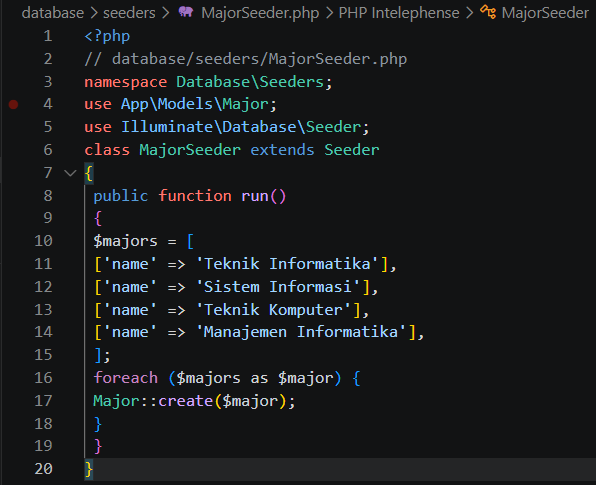Image resolution: width=596 pixels, height=485 pixels.
Task: Click 'Major' class reference on line 17
Action: point(116,401)
